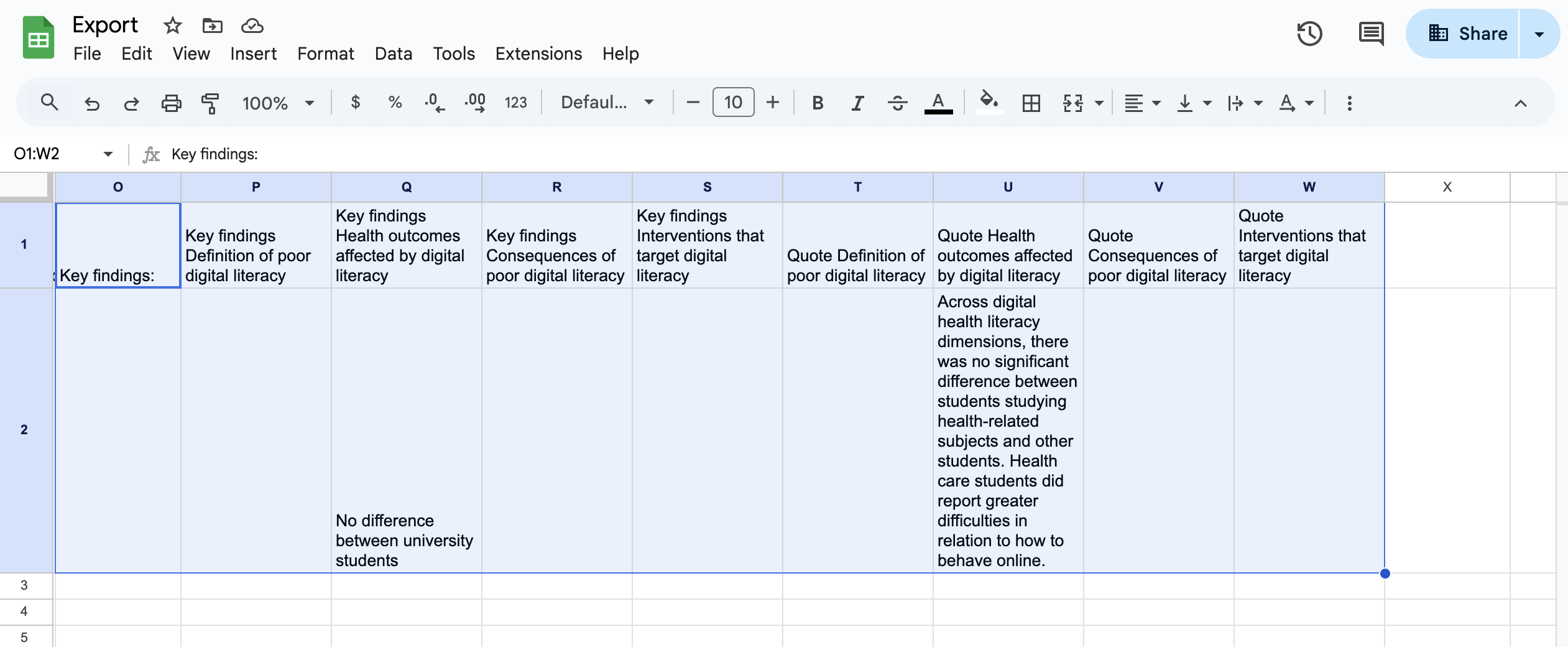Viewport: 1568px width, 647px height.
Task: Open the fill color picker
Action: click(989, 101)
